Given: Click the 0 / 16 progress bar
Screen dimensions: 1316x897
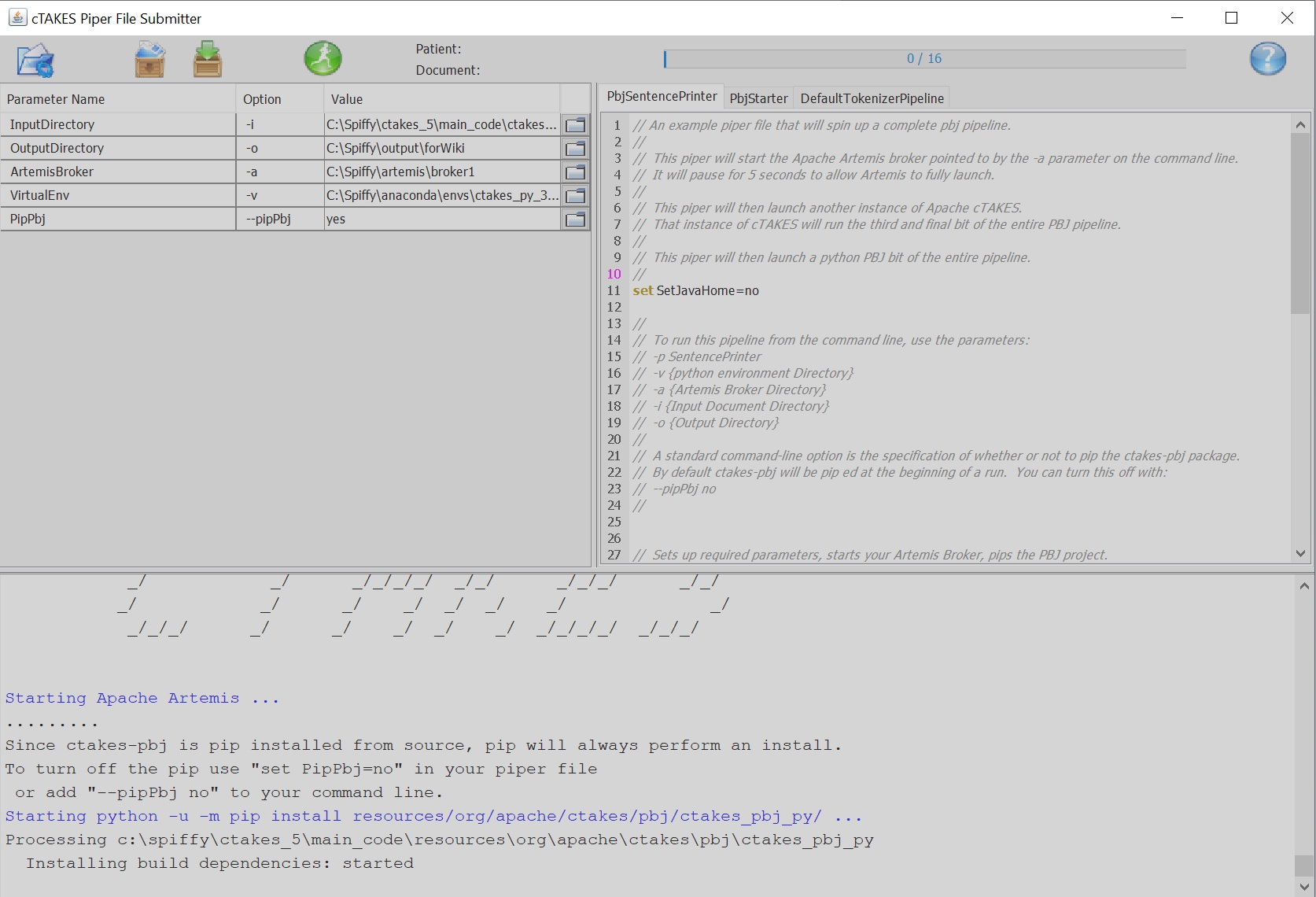Looking at the screenshot, I should pos(924,59).
